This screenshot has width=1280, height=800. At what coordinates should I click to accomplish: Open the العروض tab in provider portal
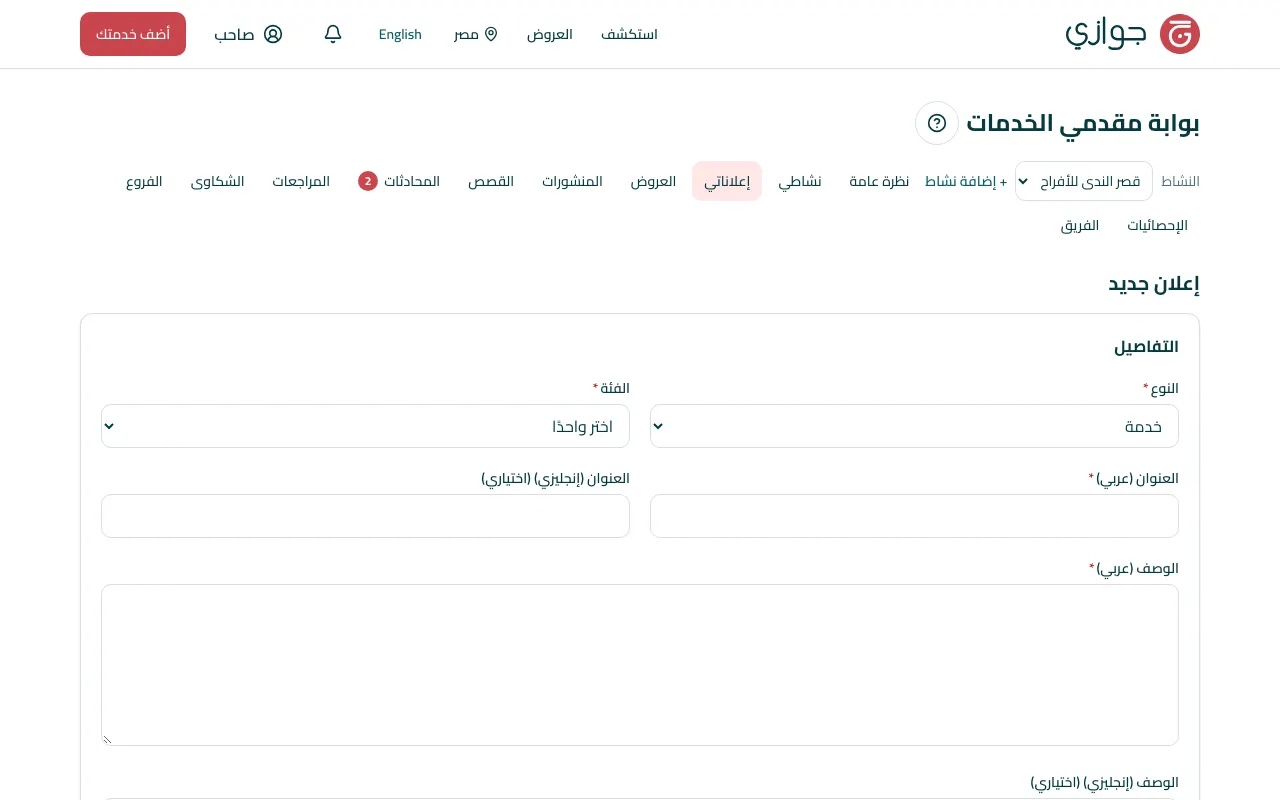pyautogui.click(x=653, y=181)
